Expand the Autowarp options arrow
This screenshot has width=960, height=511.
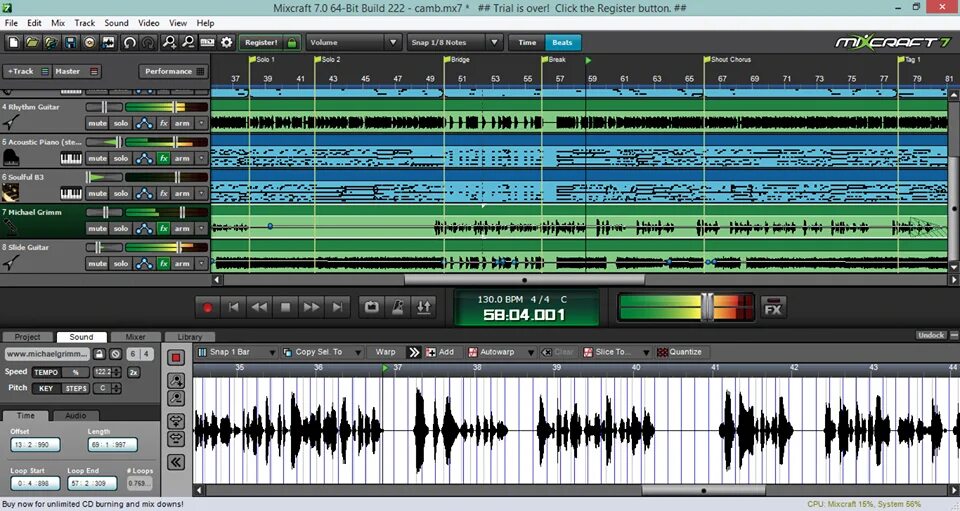pos(531,352)
